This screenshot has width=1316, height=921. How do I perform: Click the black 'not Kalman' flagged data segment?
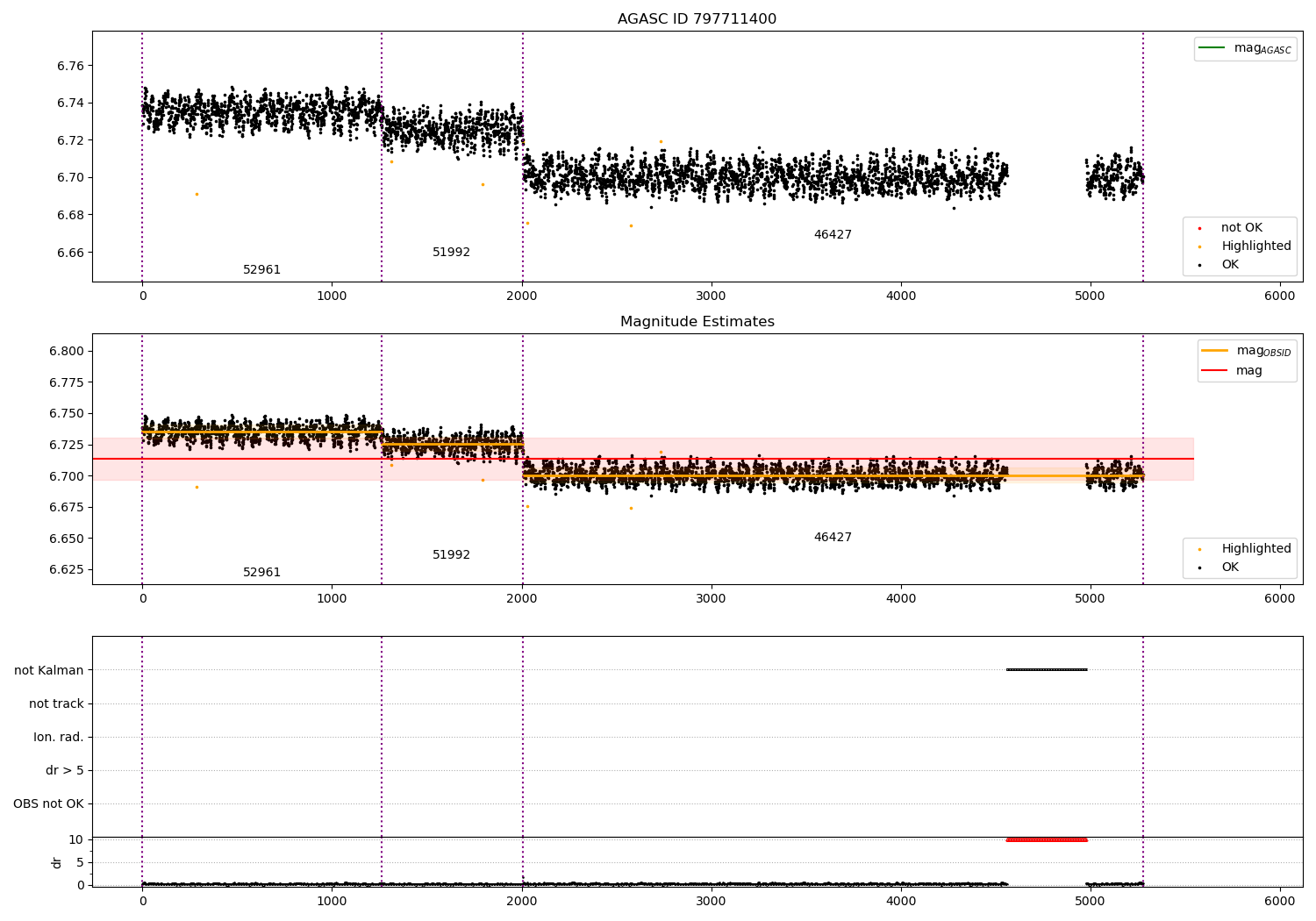pos(1047,670)
